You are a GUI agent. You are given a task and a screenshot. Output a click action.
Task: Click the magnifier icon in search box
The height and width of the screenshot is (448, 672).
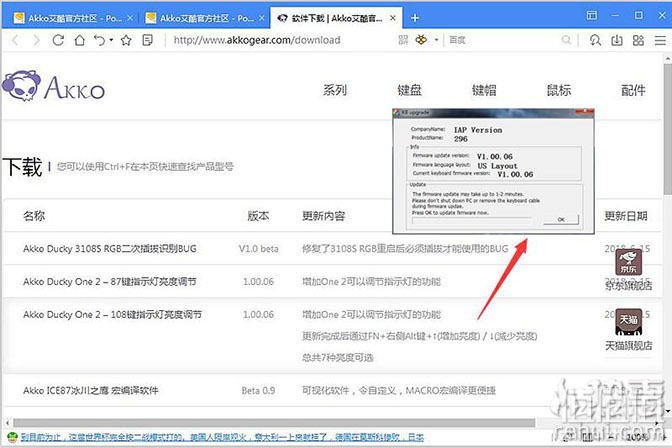[x=566, y=40]
